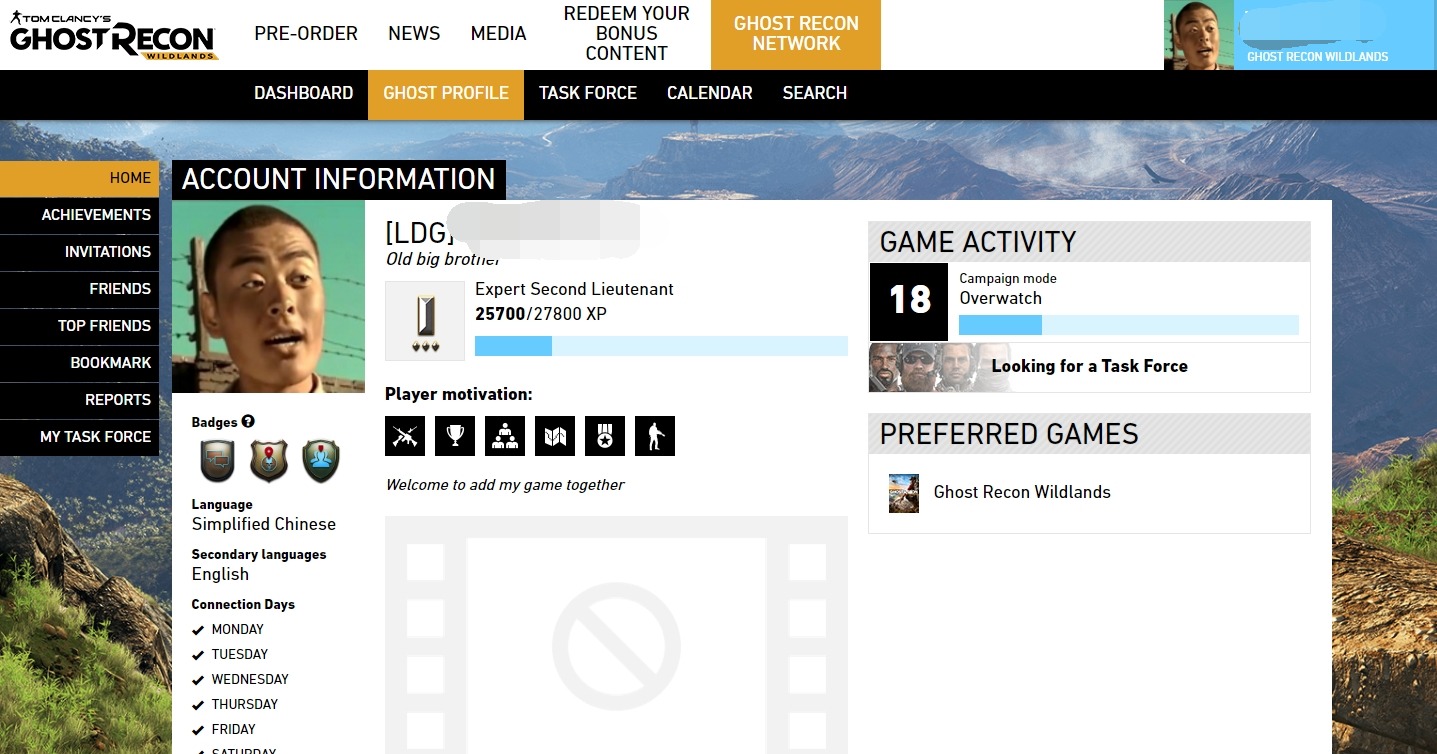Image resolution: width=1437 pixels, height=754 pixels.
Task: Click the GAME ACTIVITY header
Action: [1089, 242]
